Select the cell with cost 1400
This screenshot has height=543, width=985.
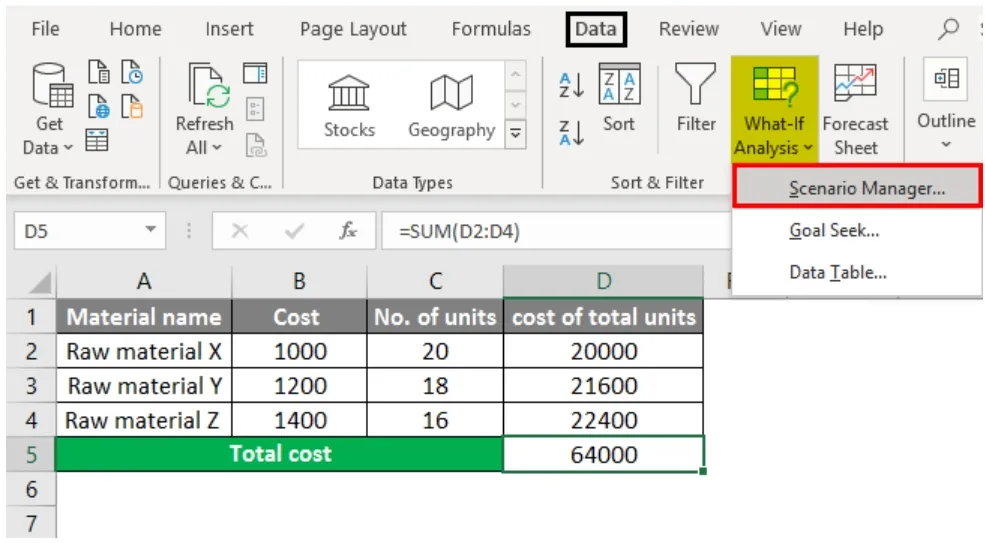[299, 420]
